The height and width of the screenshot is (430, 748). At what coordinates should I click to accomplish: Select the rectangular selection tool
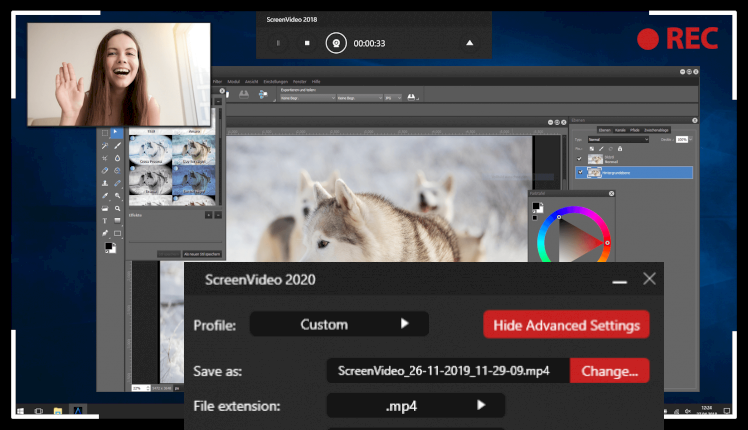[x=105, y=133]
